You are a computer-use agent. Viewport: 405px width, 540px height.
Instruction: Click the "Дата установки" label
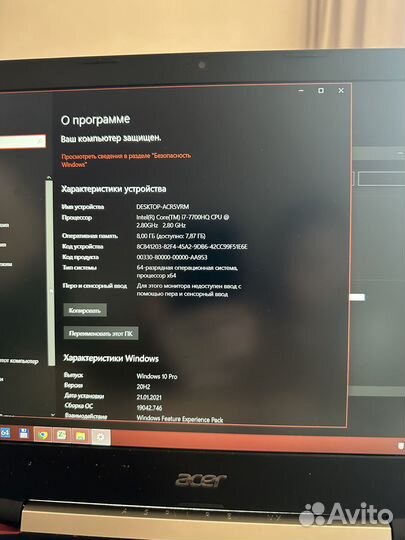[x=84, y=396]
